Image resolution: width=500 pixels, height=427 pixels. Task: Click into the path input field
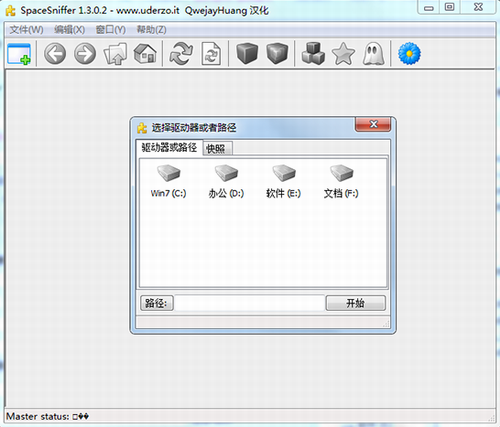pos(249,303)
